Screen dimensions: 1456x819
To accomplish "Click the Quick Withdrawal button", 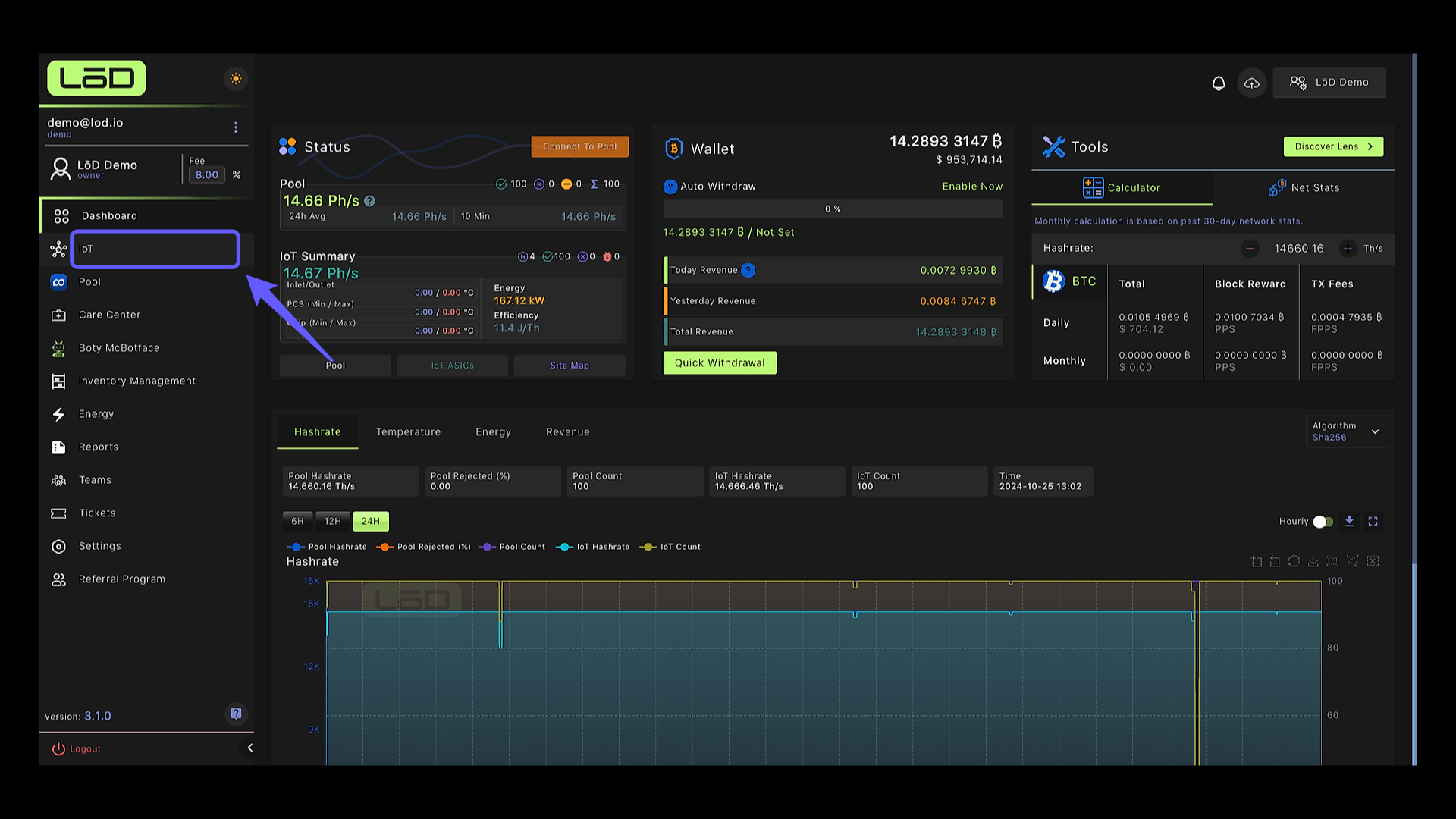I will [720, 363].
